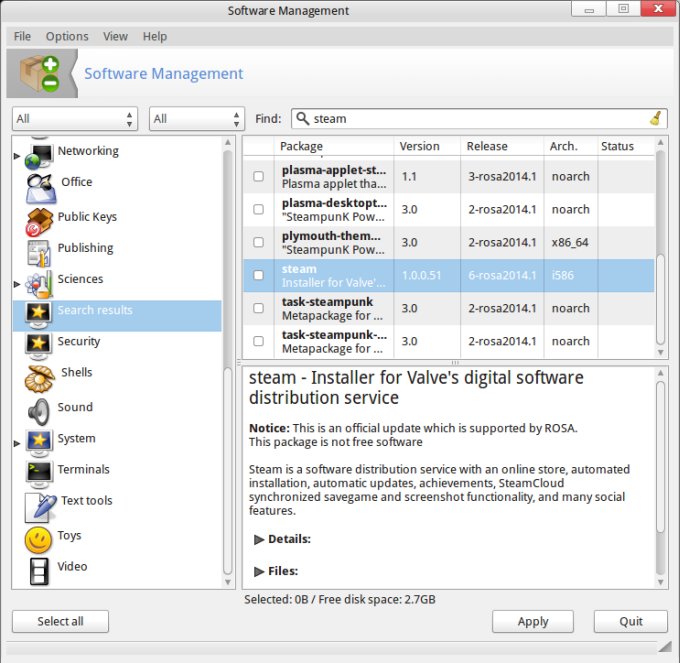Select the Search results category
The width and height of the screenshot is (680, 663).
click(117, 316)
